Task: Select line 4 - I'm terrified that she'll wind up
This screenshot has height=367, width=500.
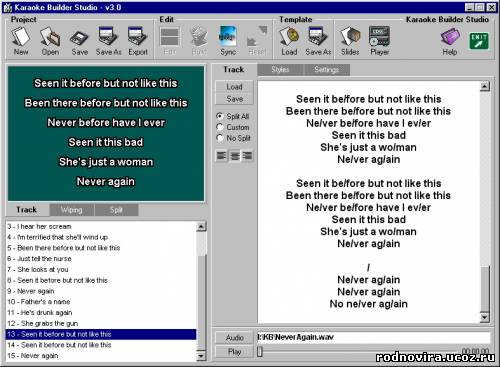Action: 101,237
